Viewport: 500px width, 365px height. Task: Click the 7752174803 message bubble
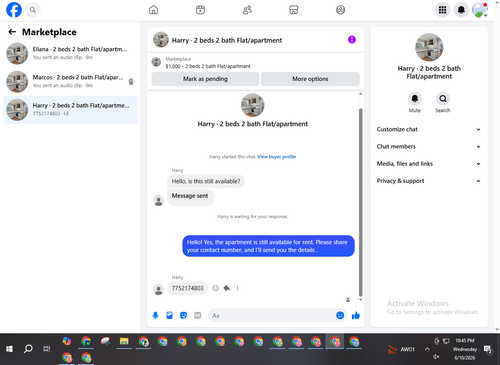click(x=187, y=288)
